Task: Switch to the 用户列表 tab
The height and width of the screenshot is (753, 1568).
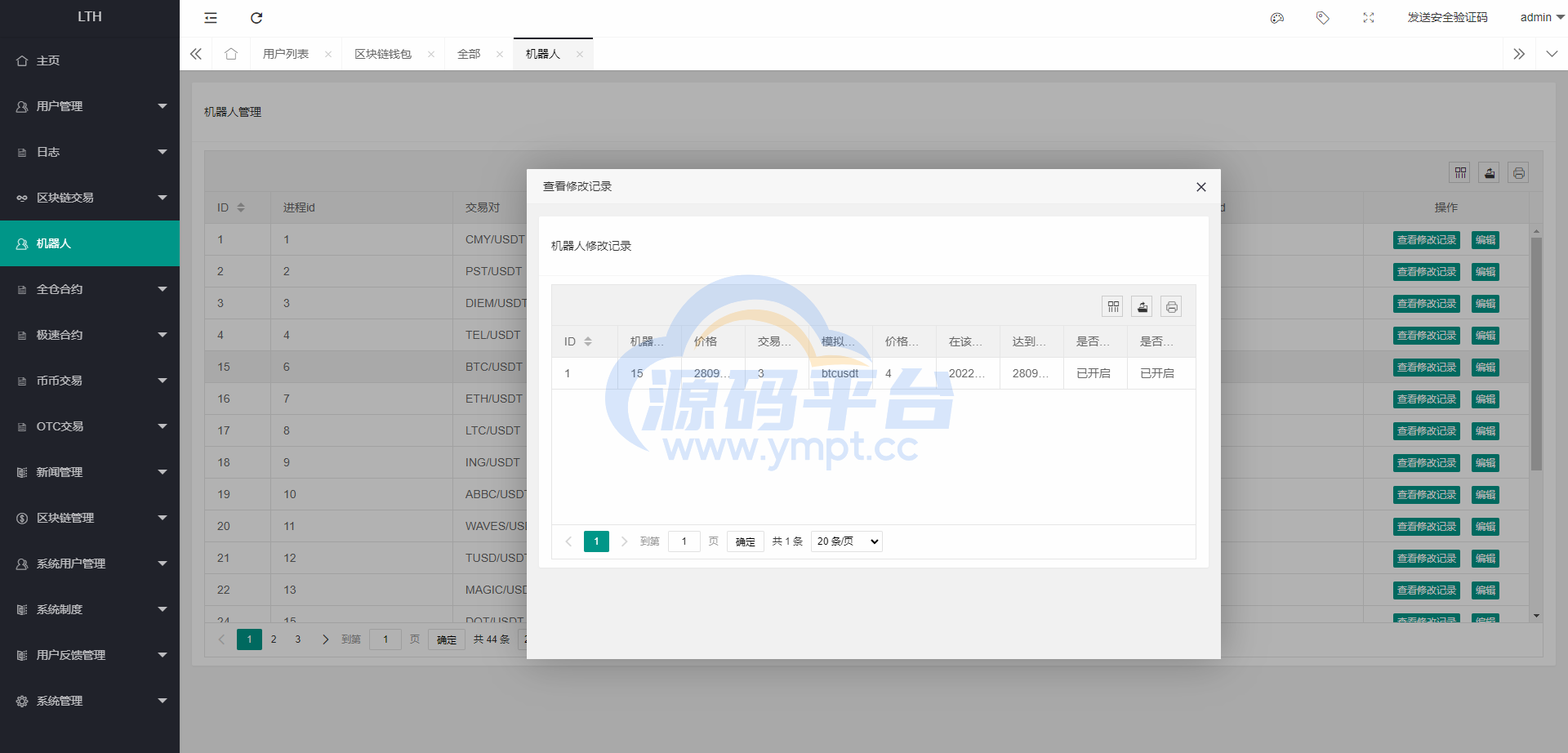Action: [286, 54]
